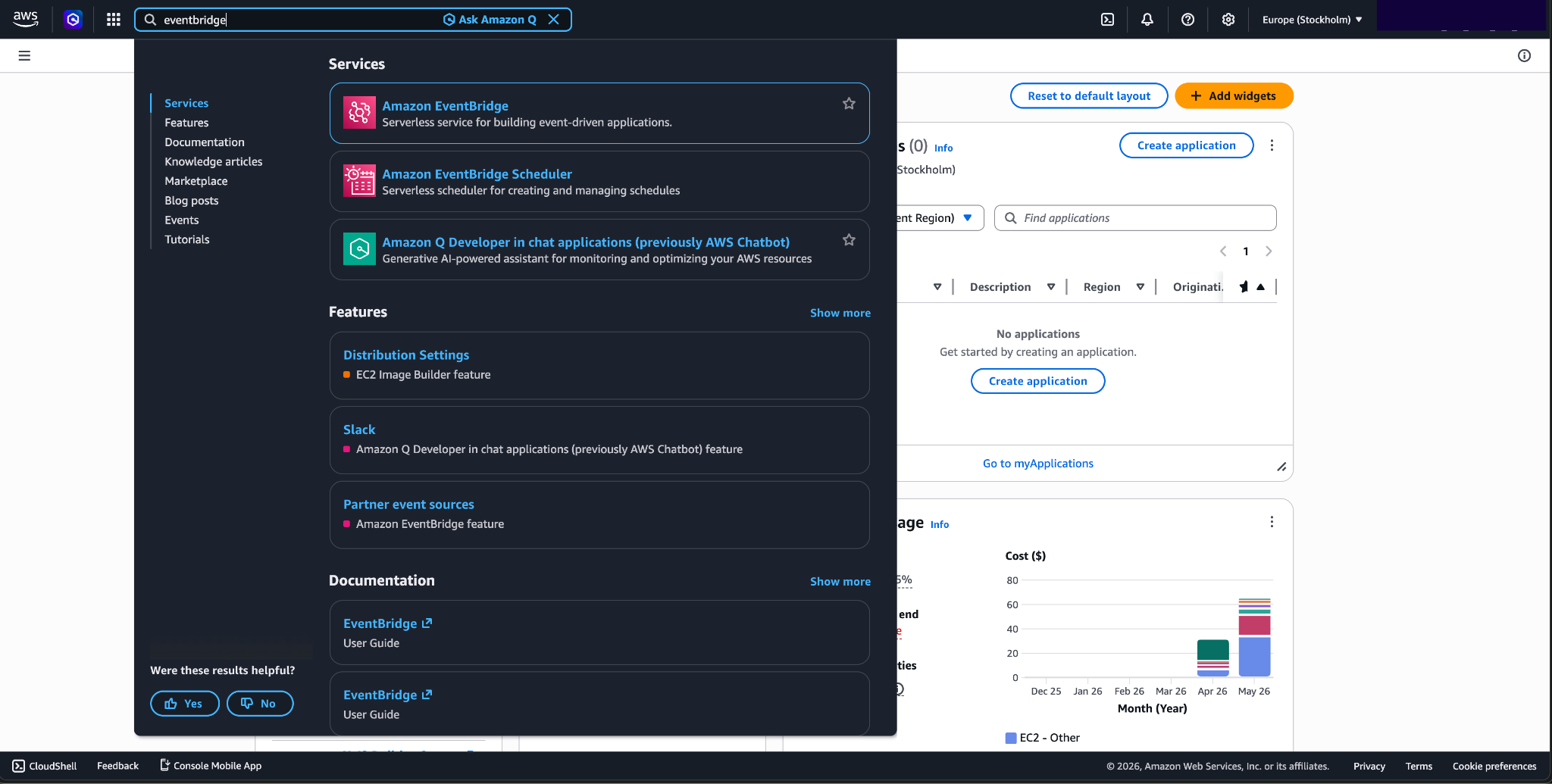Open the AWS home logo
This screenshot has height=784, width=1552.
(x=26, y=19)
